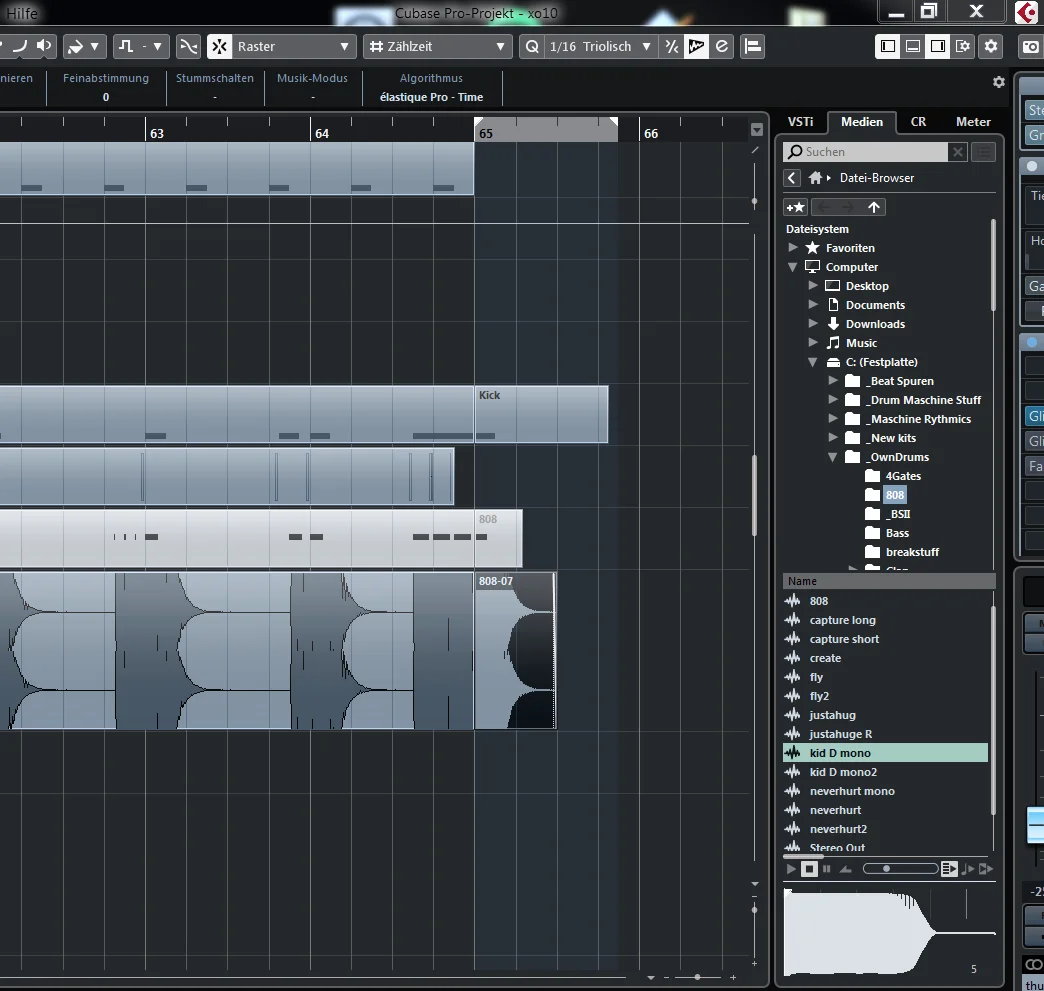Select the Medien tab

[862, 122]
